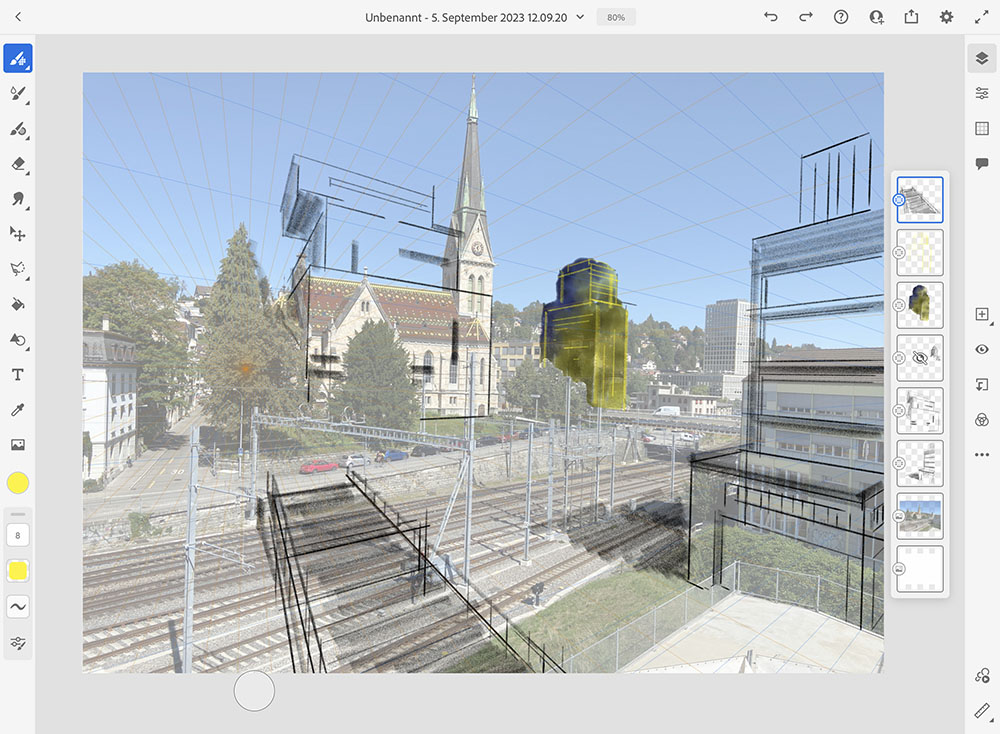Activate the Transform move tool
The height and width of the screenshot is (734, 1000).
[17, 234]
